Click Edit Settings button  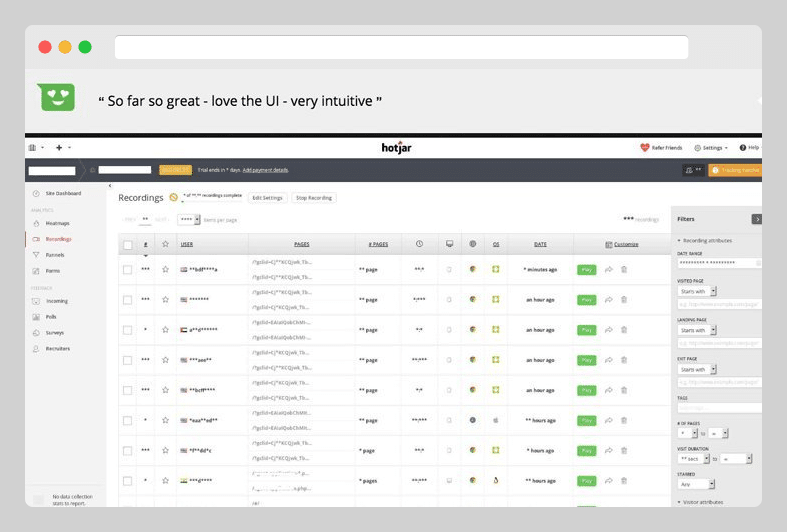click(x=268, y=198)
